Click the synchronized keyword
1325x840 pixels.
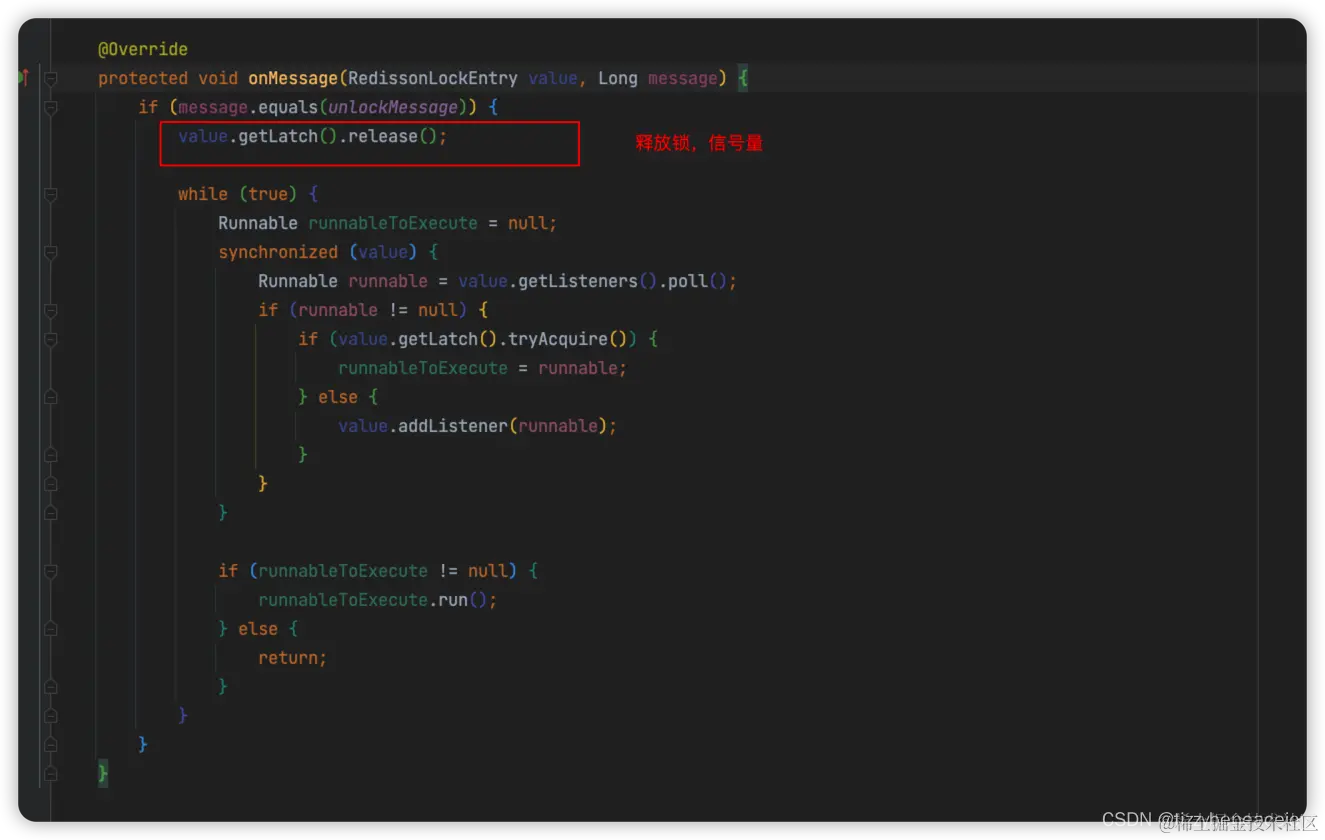278,252
